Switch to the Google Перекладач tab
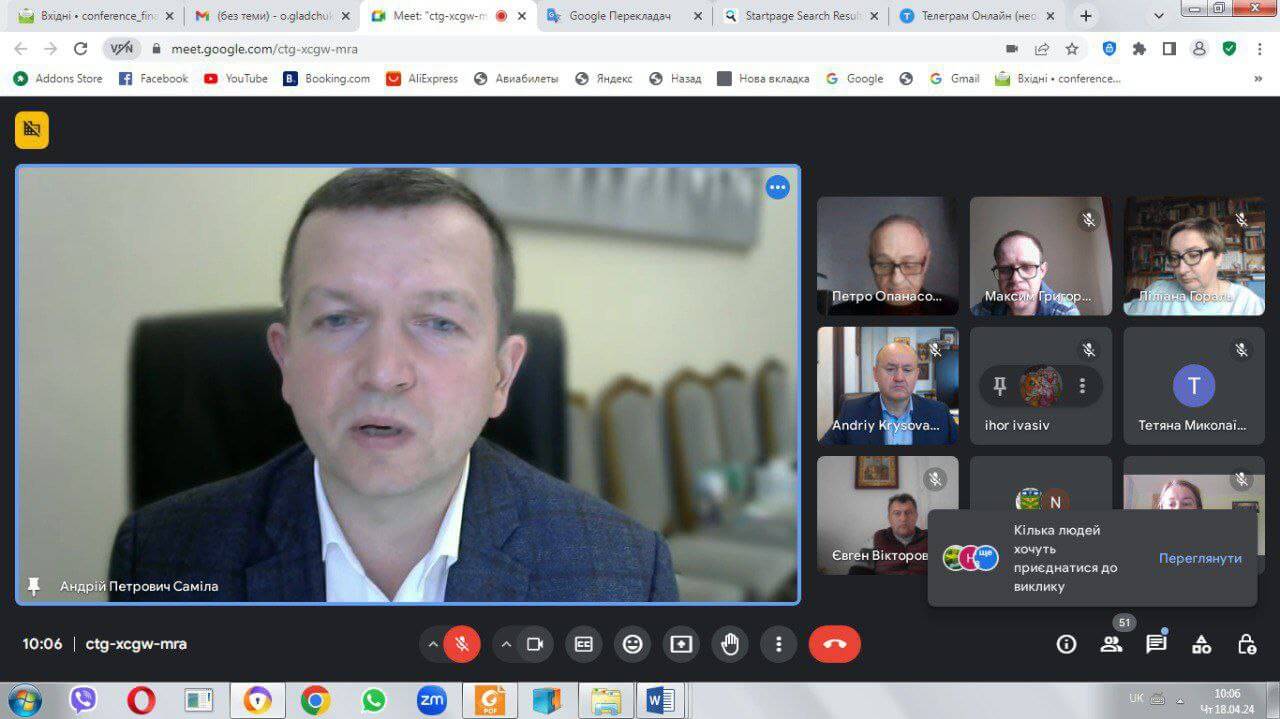The width and height of the screenshot is (1280, 719). pyautogui.click(x=619, y=16)
